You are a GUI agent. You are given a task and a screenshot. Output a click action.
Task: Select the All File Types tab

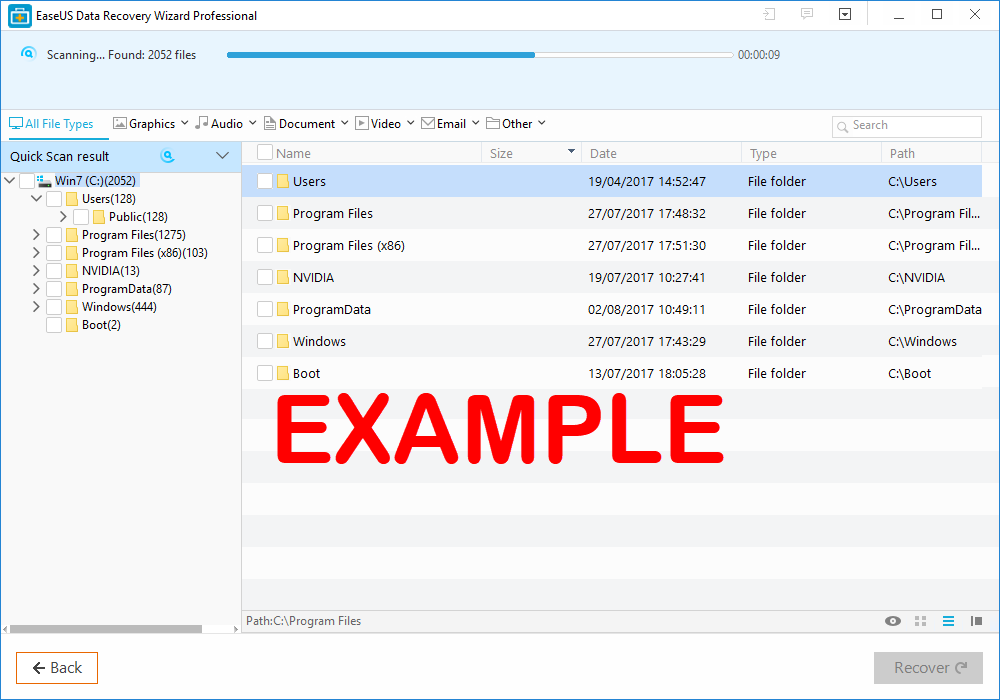click(51, 124)
